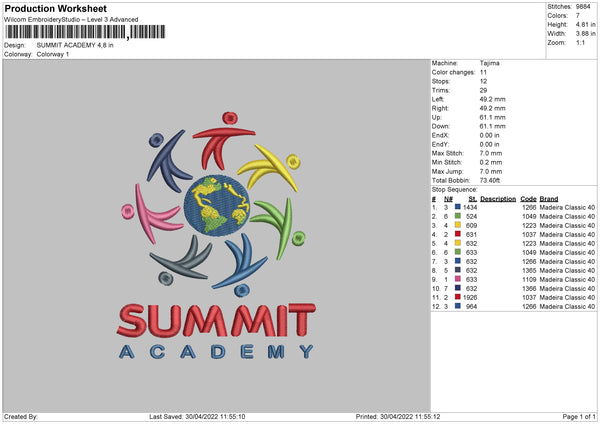Click the green swatch for stop 2
This screenshot has width=600, height=424.
(458, 215)
